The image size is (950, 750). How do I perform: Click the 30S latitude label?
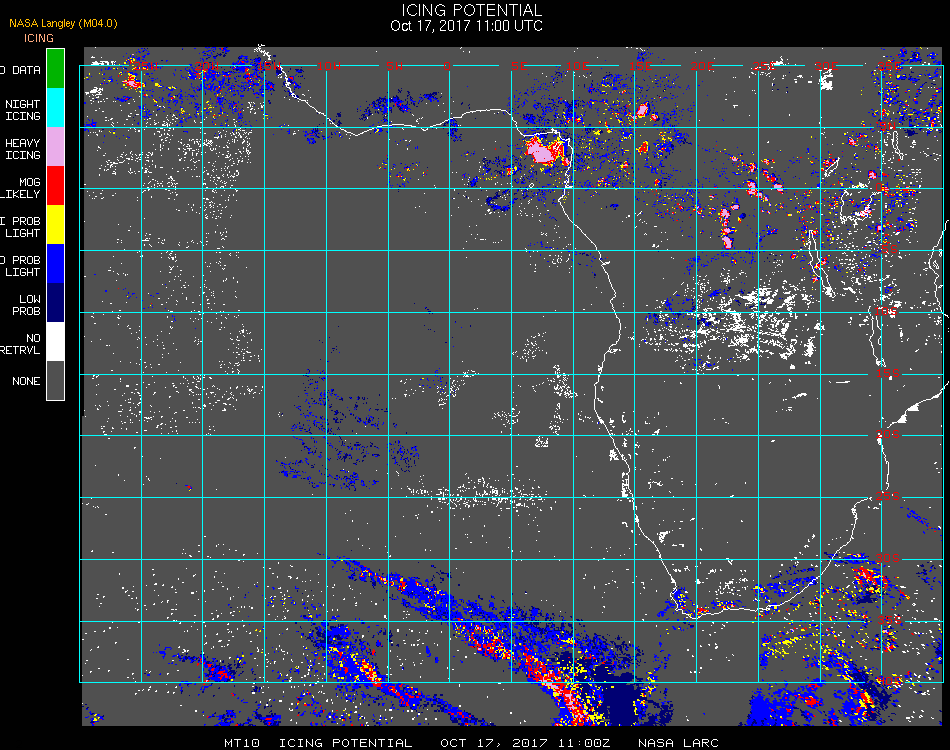887,558
